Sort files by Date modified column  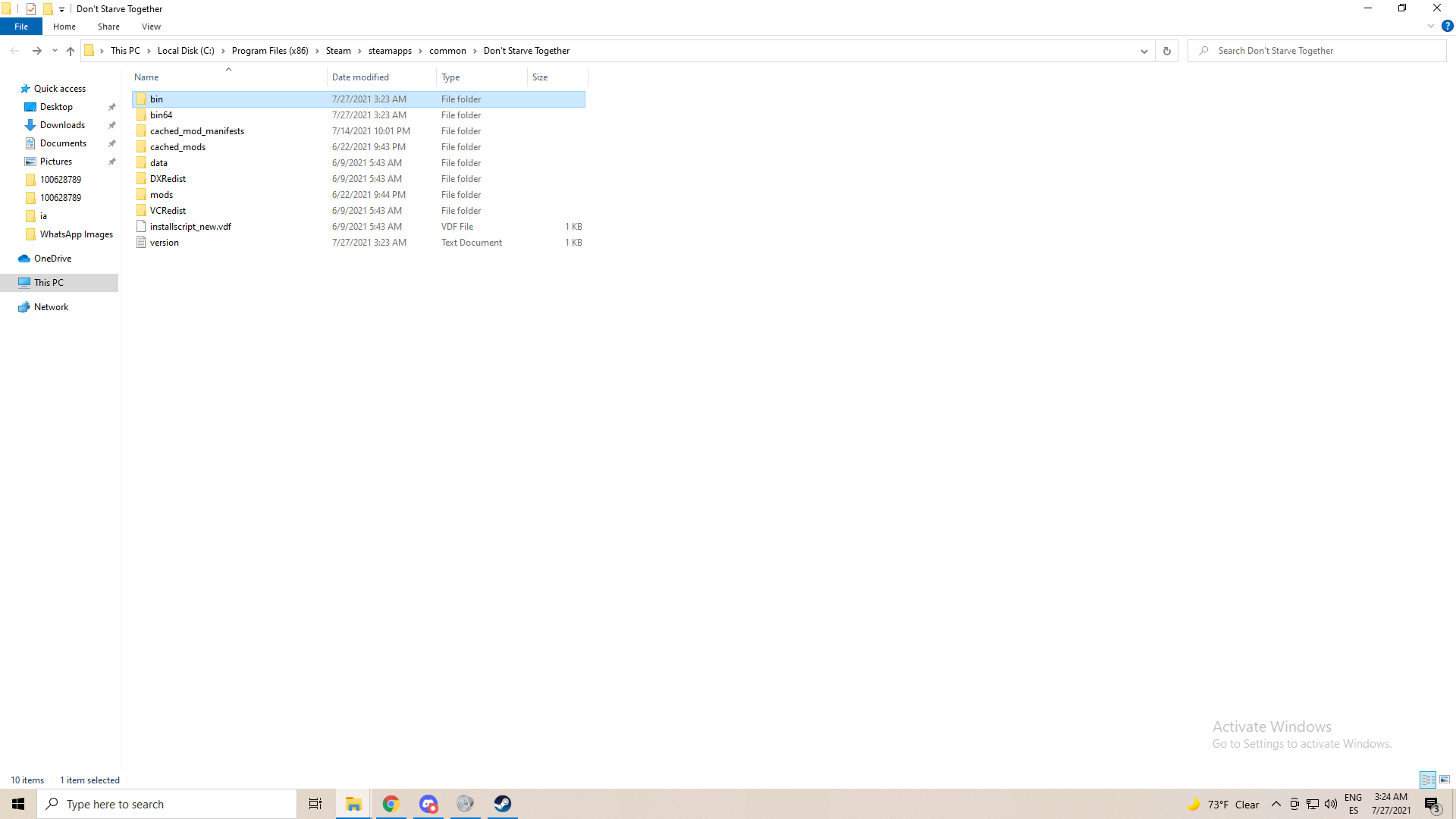point(360,77)
